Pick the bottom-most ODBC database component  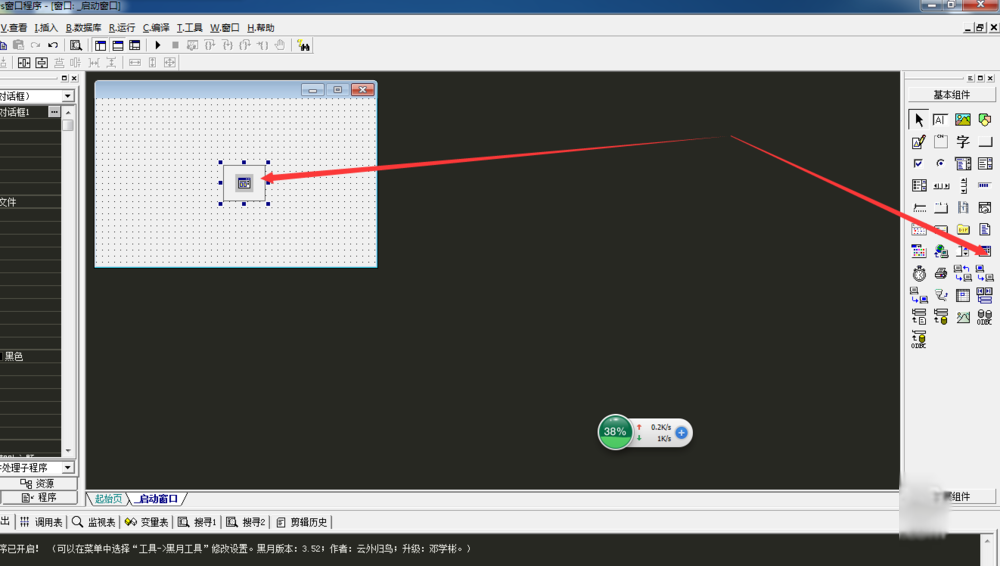coord(918,339)
